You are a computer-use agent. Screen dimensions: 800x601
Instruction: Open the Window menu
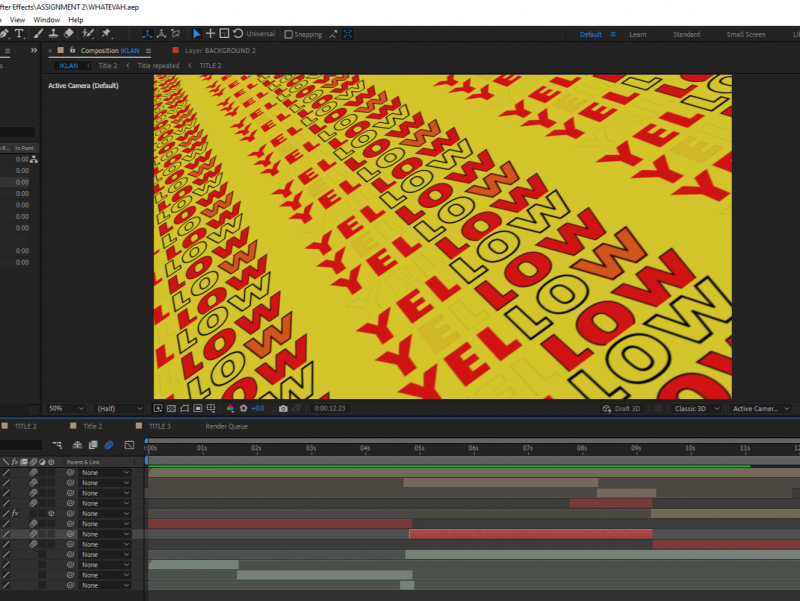46,20
